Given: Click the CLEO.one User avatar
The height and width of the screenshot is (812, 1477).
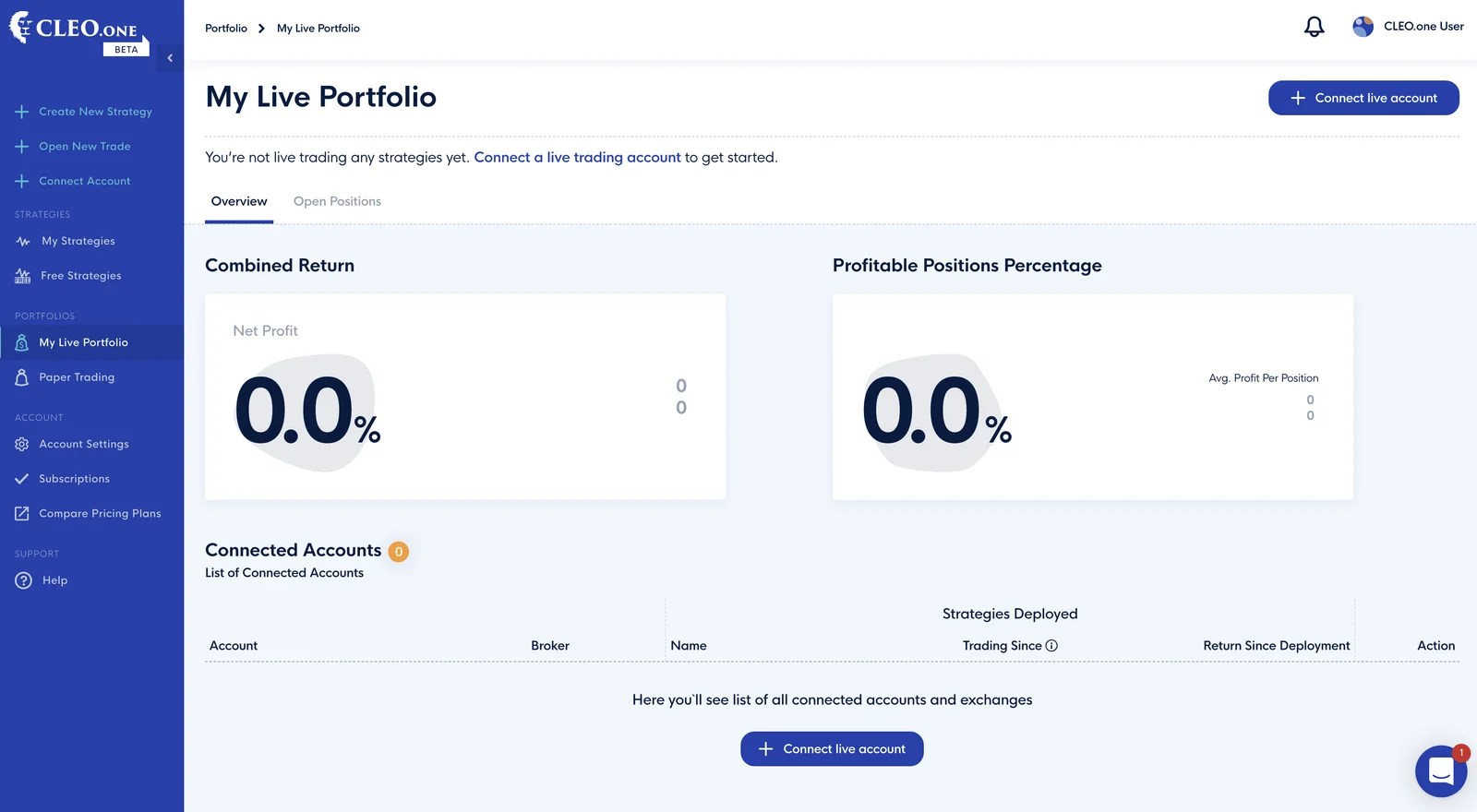Looking at the screenshot, I should pos(1362,26).
